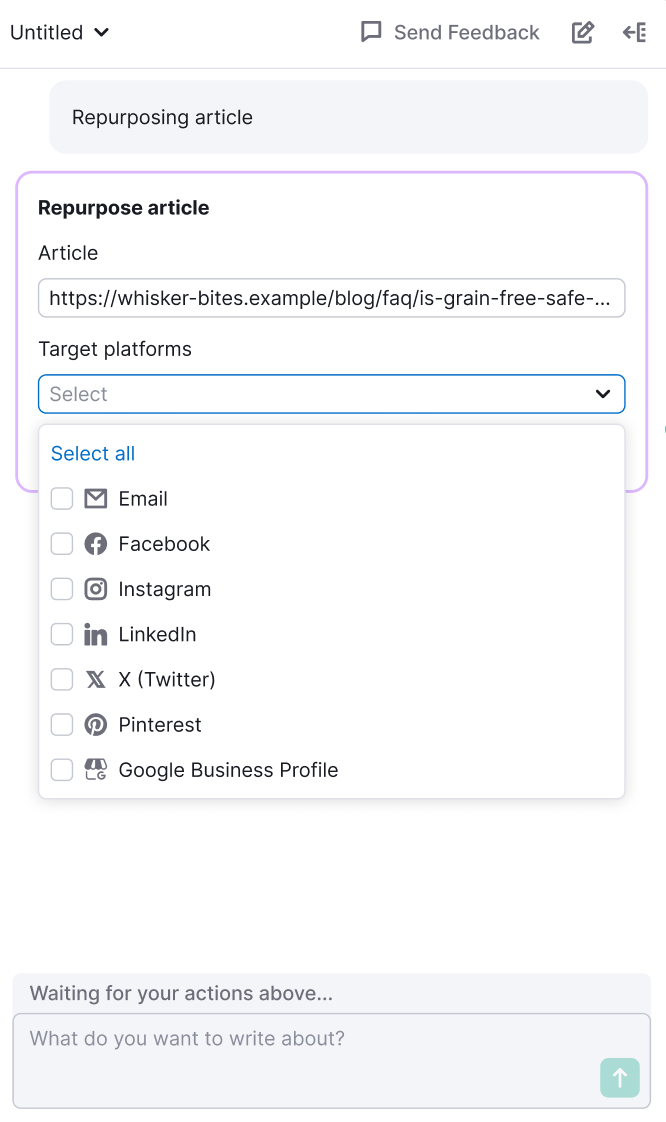Click the Send Feedback flag icon
The image size is (666, 1122).
[x=371, y=32]
